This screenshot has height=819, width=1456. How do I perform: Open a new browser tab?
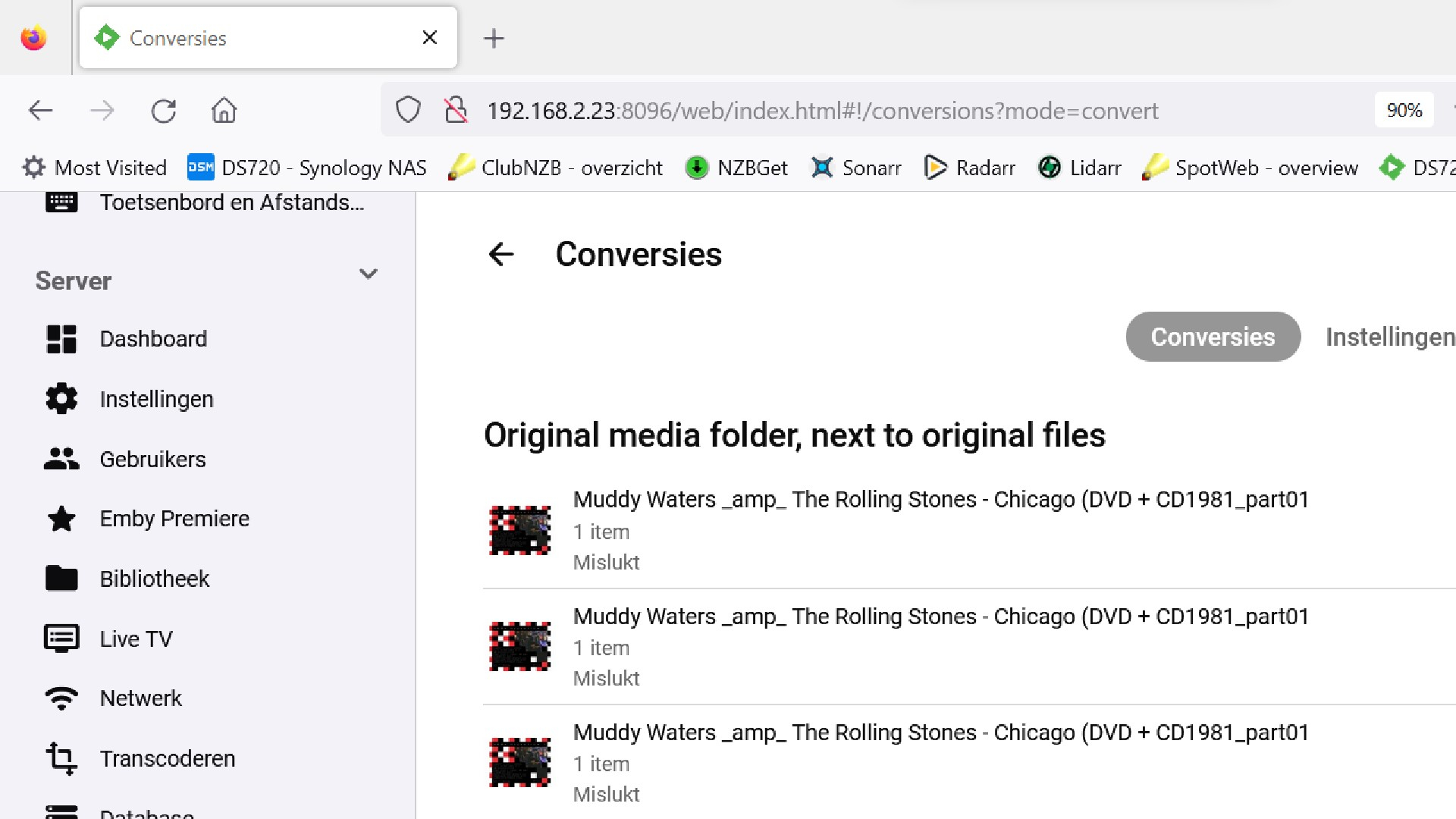(494, 38)
